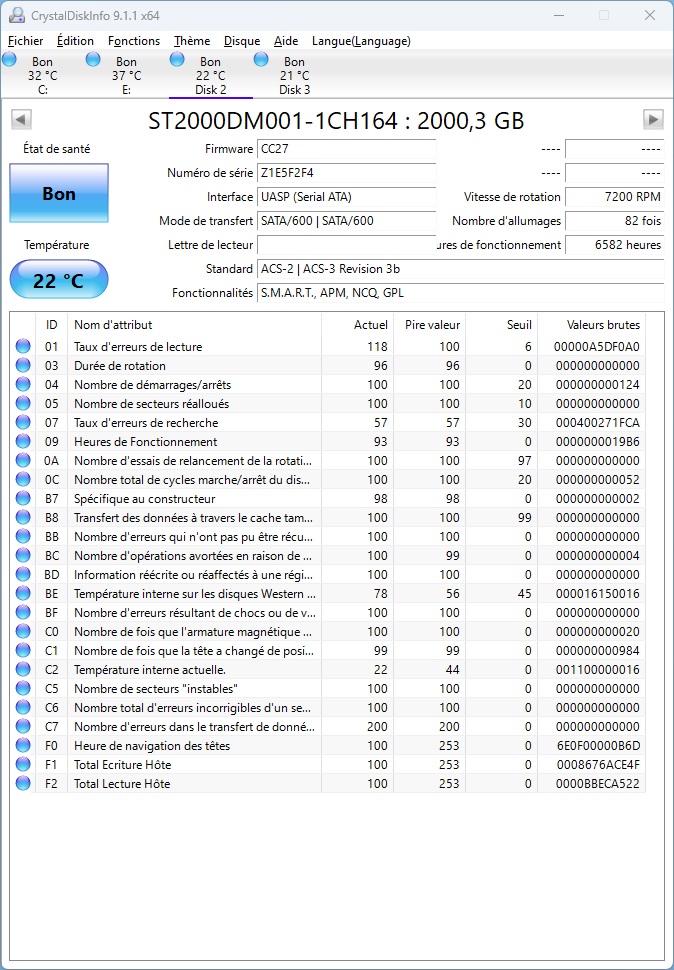
Task: Click status orb next to Disk 3
Action: 261,60
